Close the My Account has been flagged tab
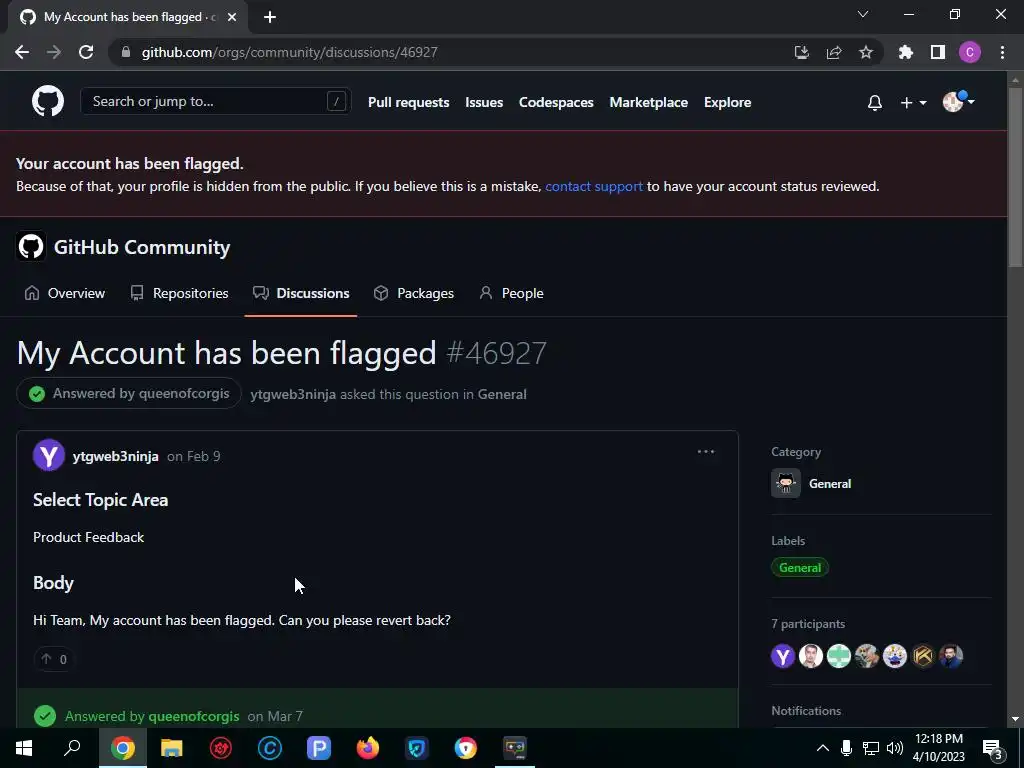 pyautogui.click(x=232, y=18)
